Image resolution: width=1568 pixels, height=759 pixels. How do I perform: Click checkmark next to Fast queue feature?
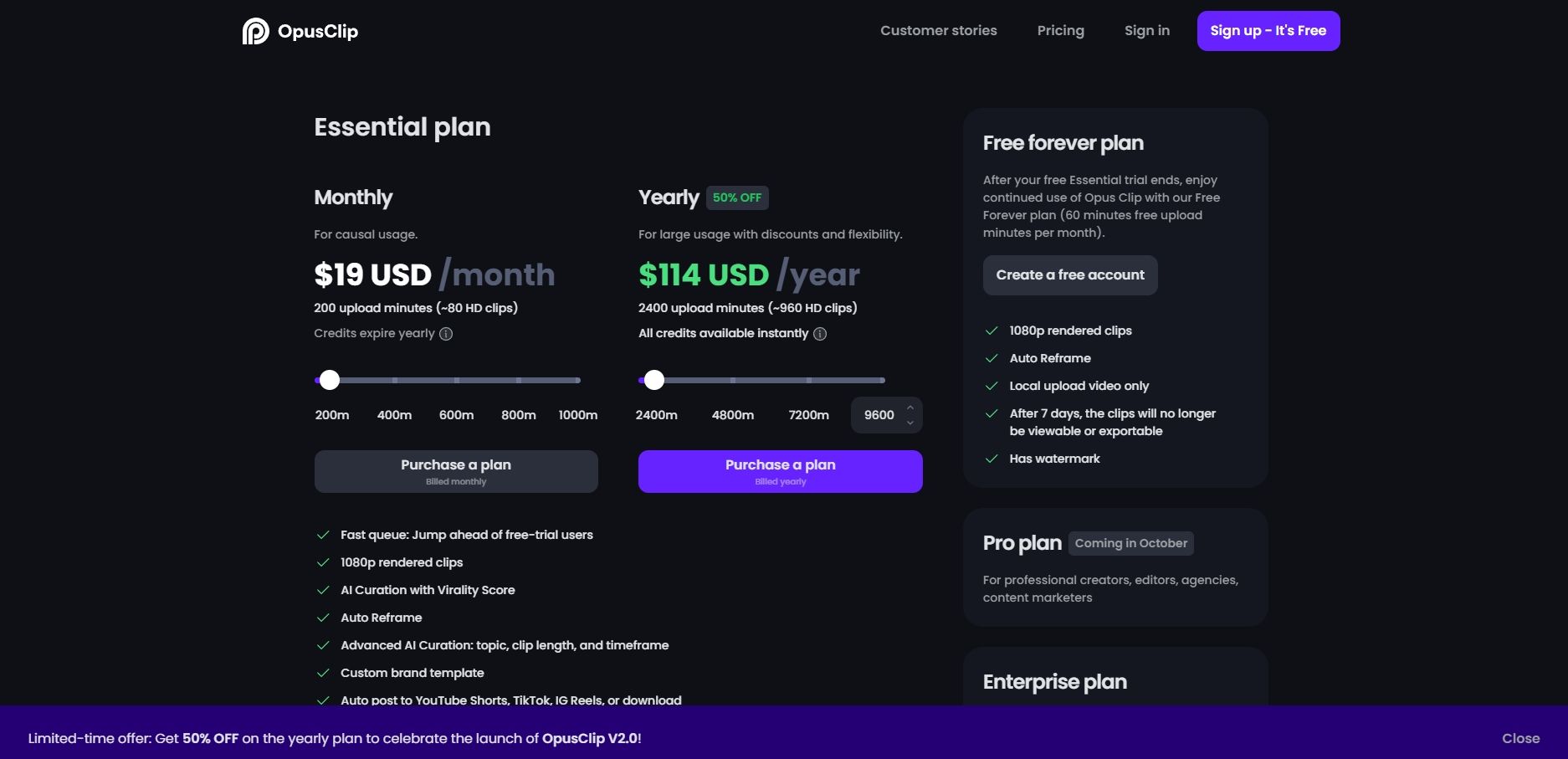click(x=323, y=535)
